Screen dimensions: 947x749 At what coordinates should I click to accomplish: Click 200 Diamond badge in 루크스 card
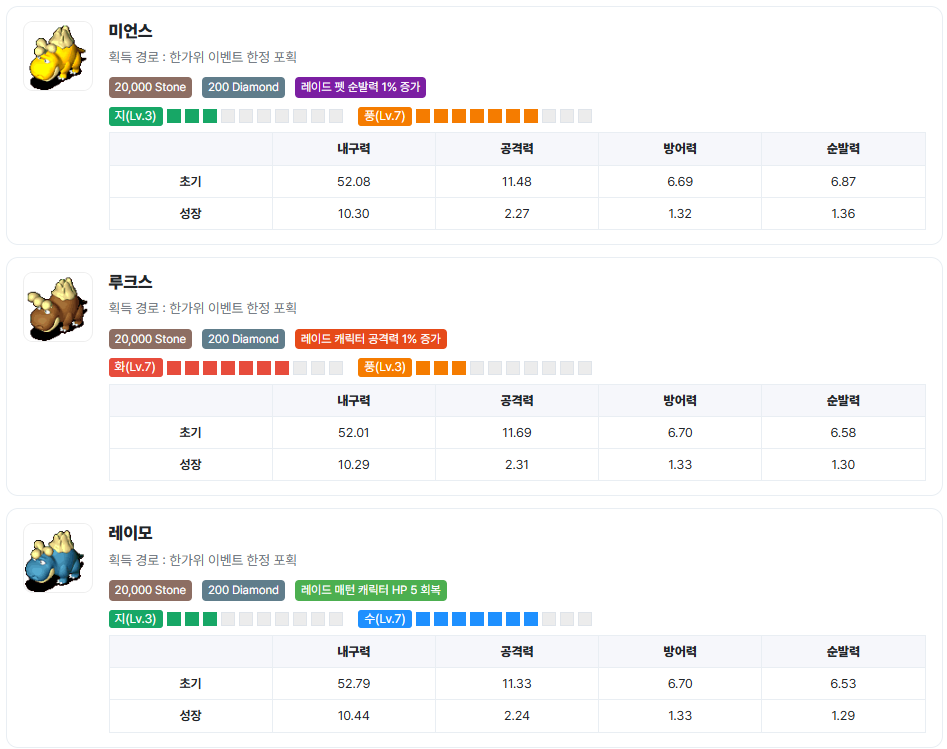[243, 339]
